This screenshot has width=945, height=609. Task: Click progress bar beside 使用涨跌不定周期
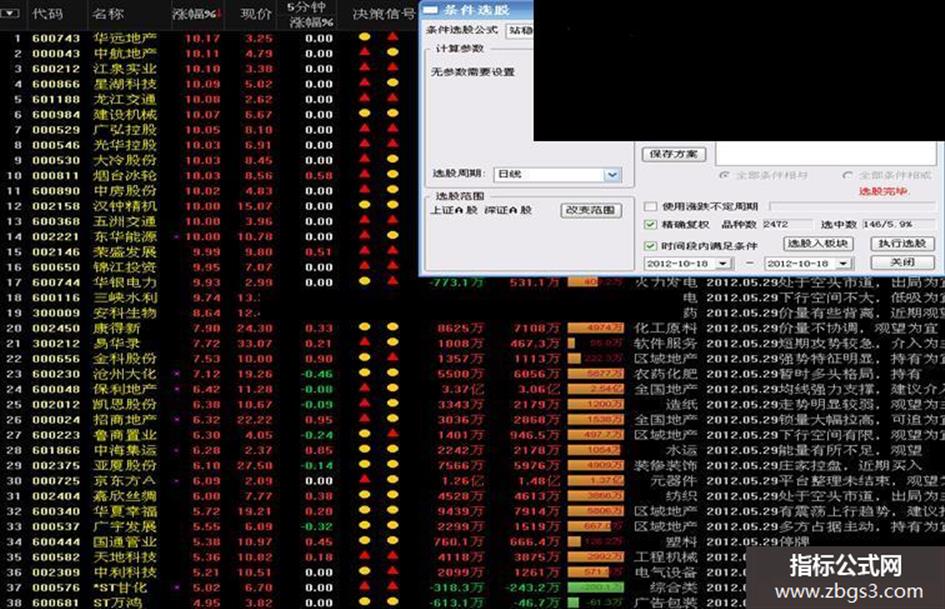pyautogui.click(x=851, y=207)
